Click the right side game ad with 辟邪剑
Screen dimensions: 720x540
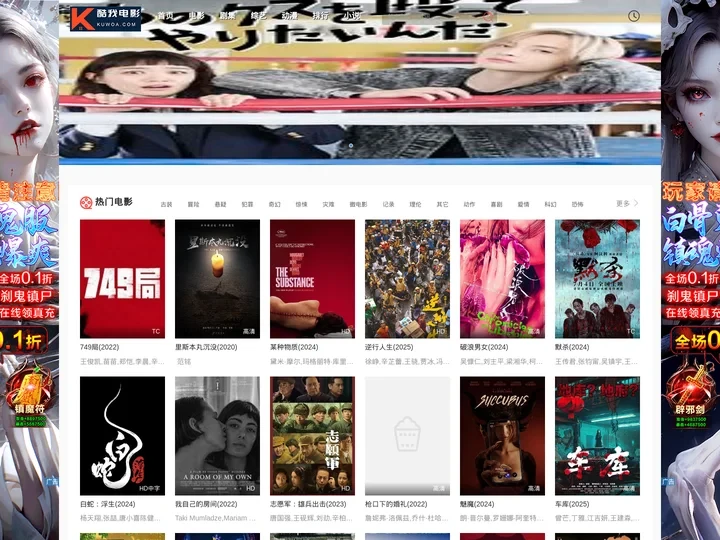pos(691,270)
